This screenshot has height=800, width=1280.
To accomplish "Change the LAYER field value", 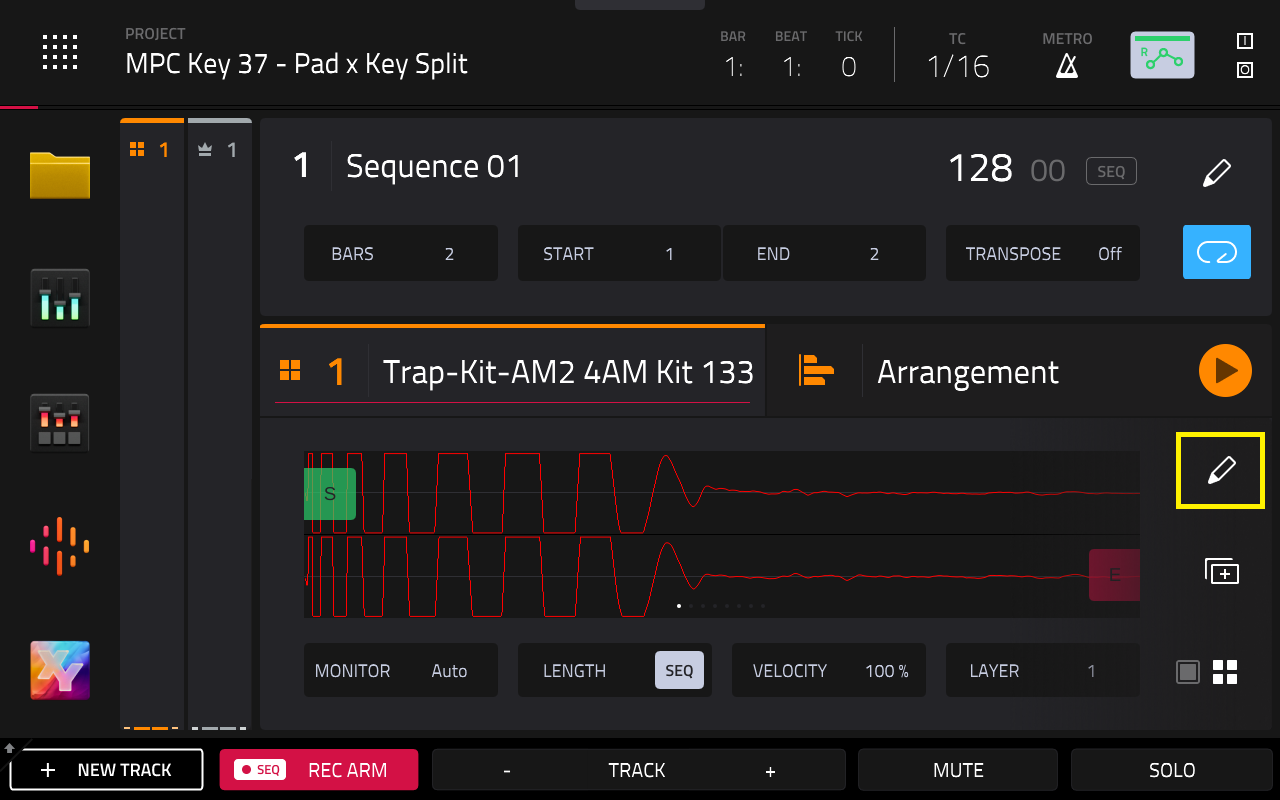I will 1043,670.
